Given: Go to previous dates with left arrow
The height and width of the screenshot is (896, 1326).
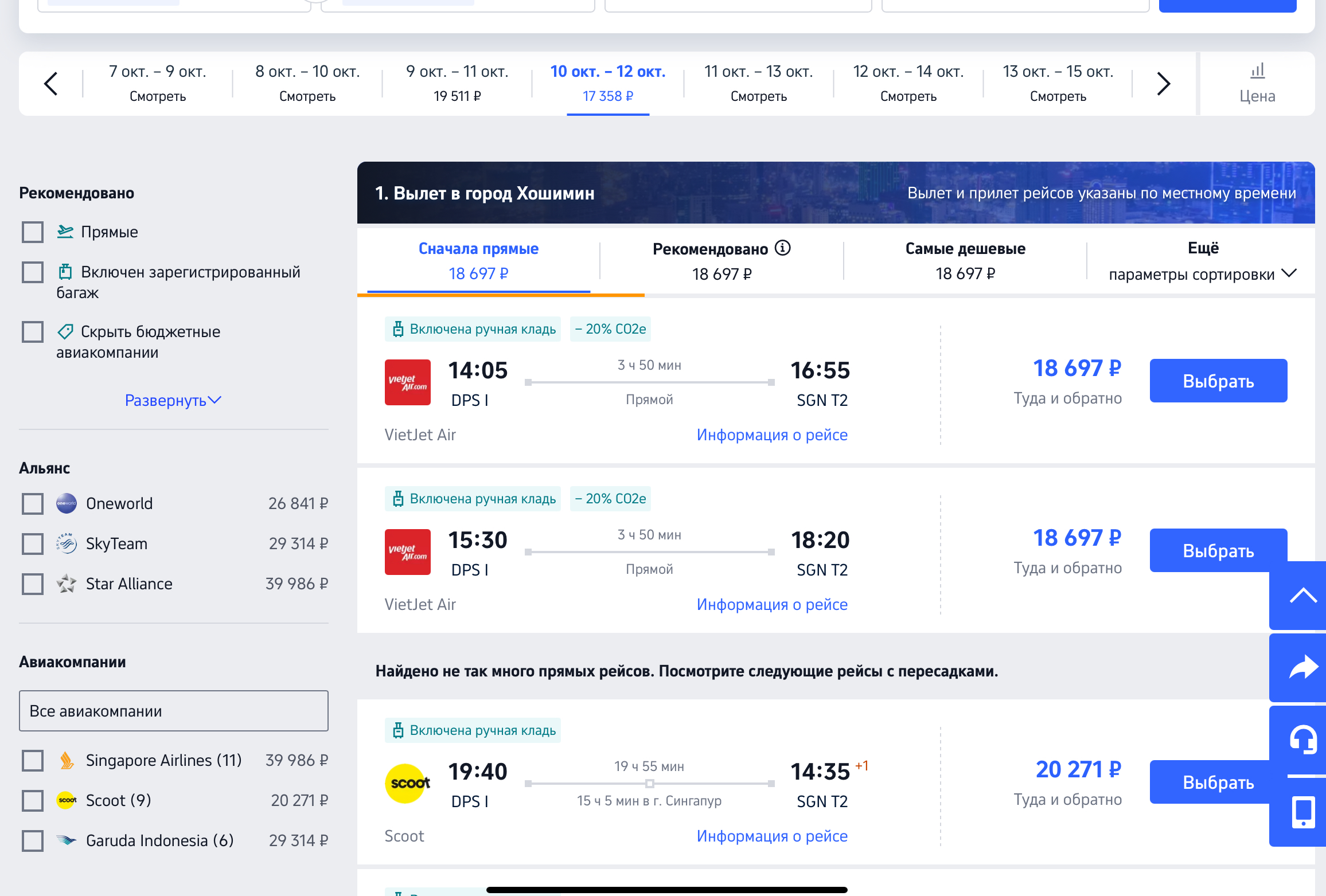Looking at the screenshot, I should (50, 84).
